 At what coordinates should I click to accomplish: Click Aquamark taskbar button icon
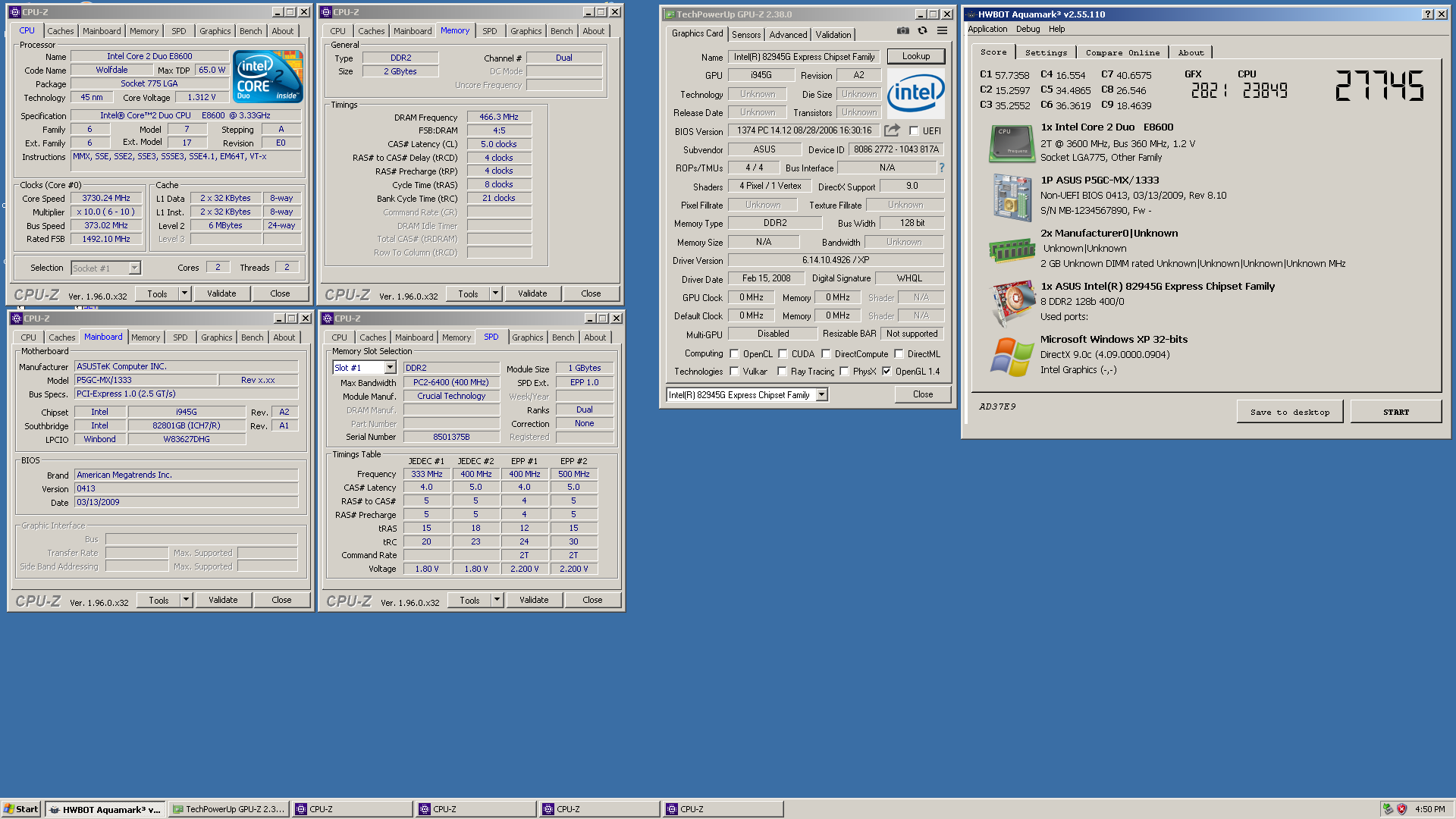[55, 809]
